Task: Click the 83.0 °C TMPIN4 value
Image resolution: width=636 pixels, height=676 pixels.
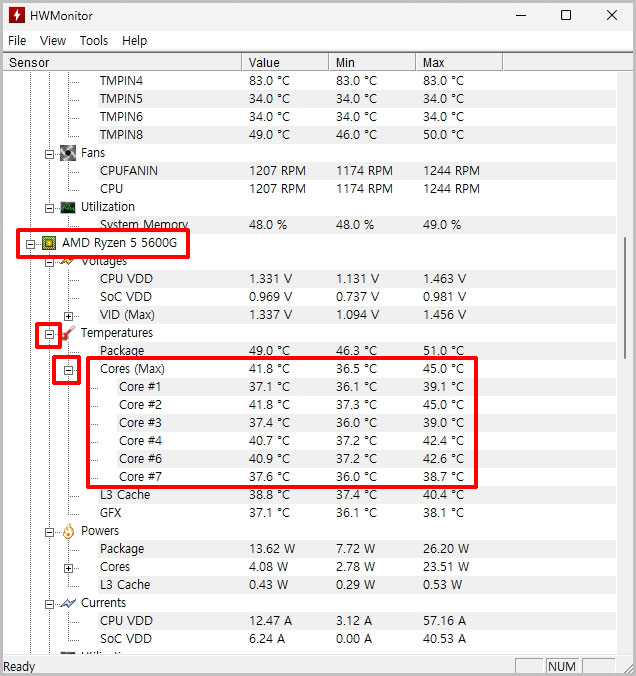Action: [269, 81]
